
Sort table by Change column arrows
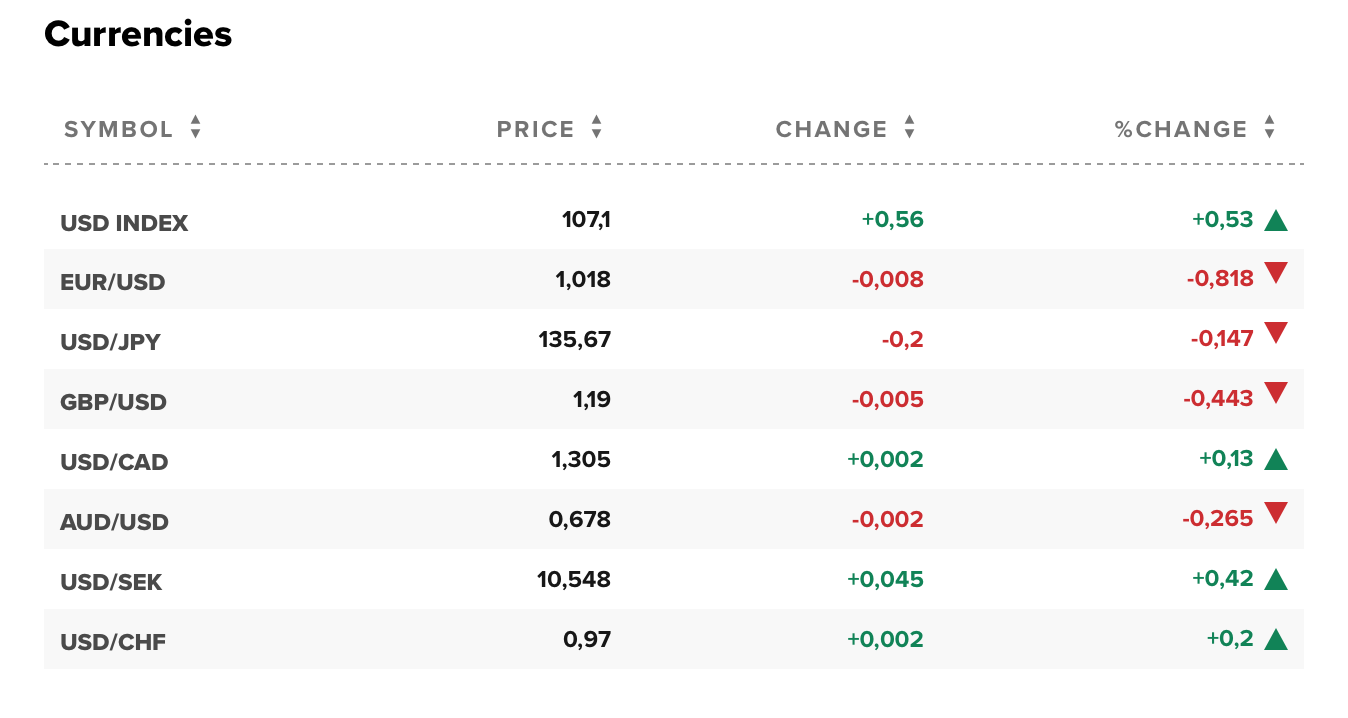[909, 127]
